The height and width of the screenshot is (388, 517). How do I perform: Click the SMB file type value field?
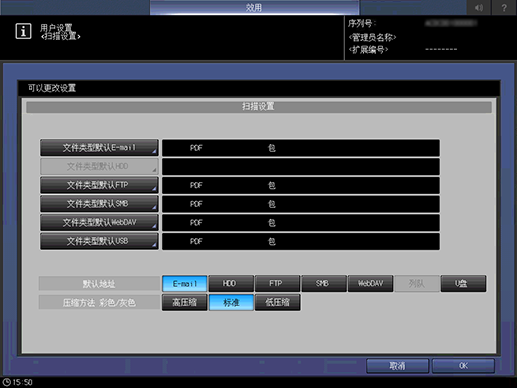pyautogui.click(x=301, y=204)
